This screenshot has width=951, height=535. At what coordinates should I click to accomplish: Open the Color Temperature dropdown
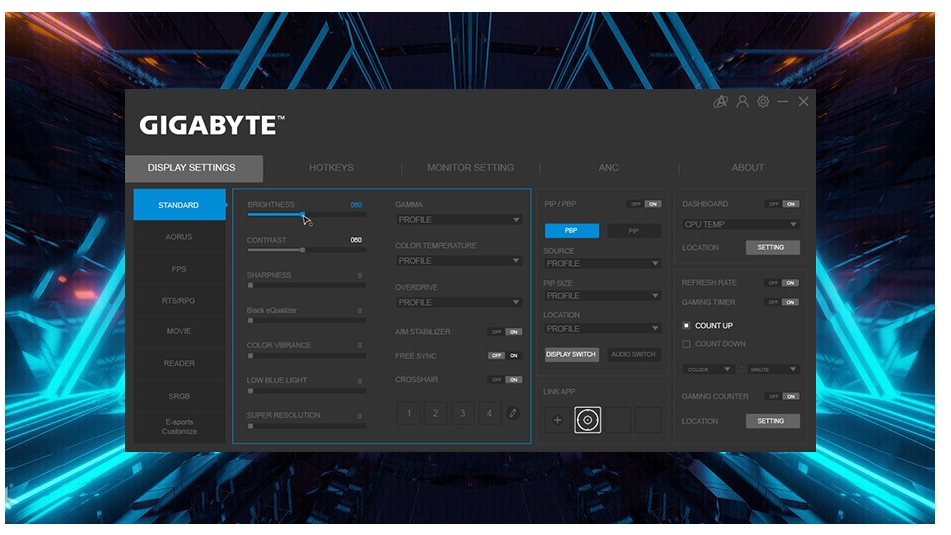459,261
